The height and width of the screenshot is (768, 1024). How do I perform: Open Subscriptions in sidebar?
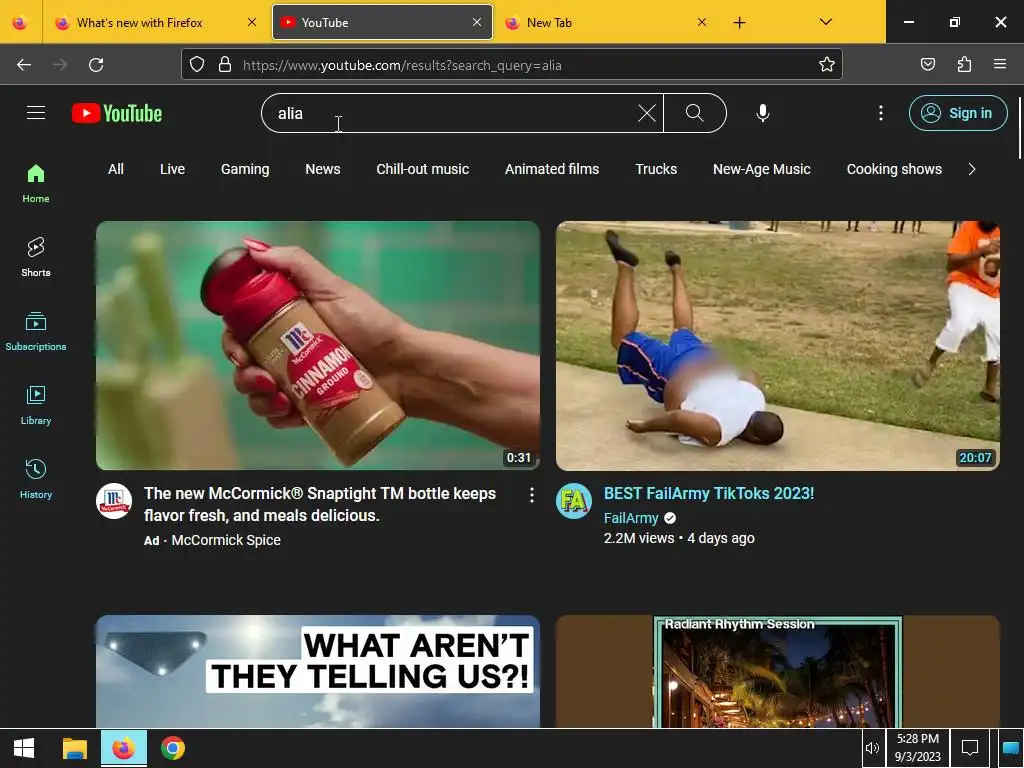[36, 332]
